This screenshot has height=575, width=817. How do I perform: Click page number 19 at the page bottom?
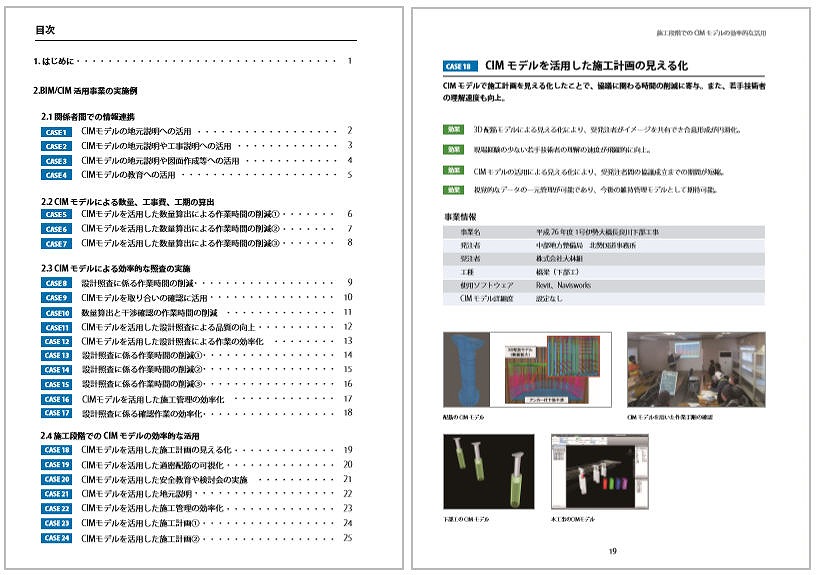(x=613, y=551)
